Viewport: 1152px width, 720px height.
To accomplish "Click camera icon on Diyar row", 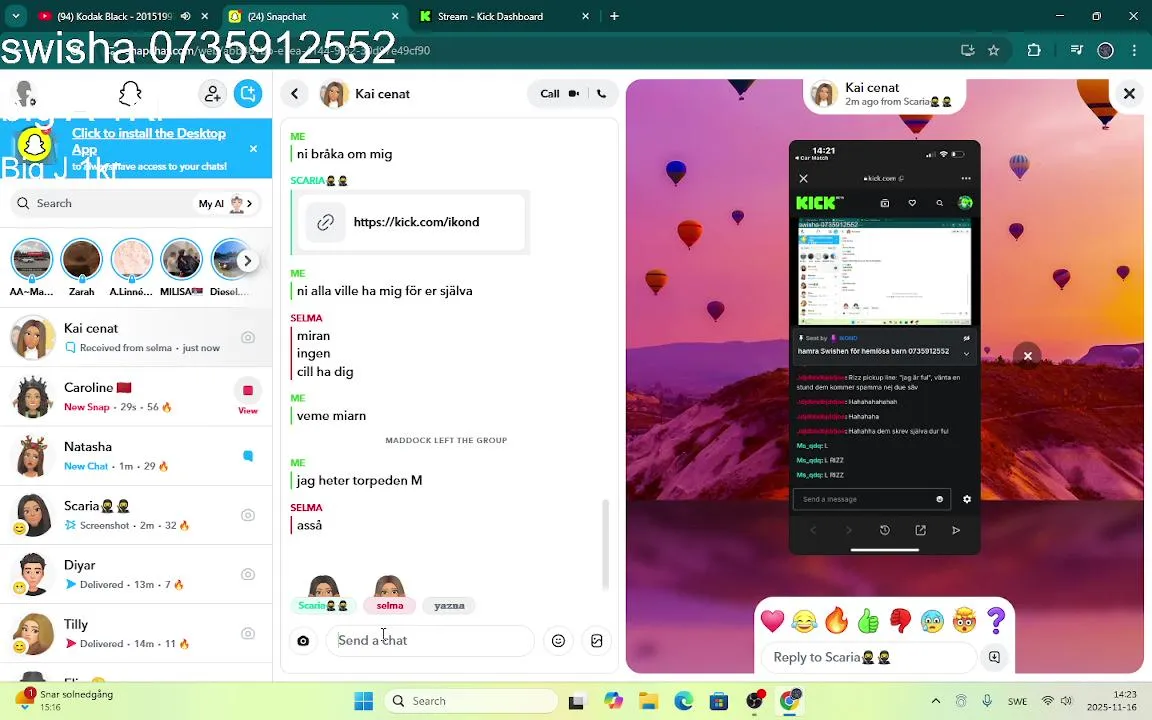I will (x=248, y=575).
